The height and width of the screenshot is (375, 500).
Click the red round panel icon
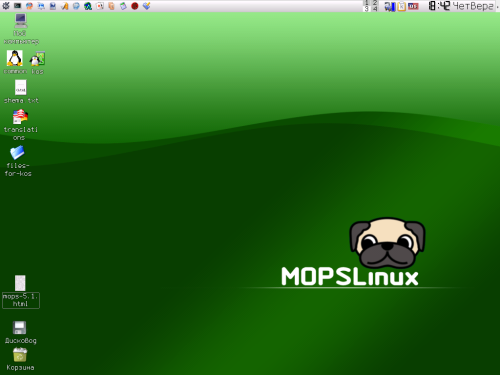[135, 6]
